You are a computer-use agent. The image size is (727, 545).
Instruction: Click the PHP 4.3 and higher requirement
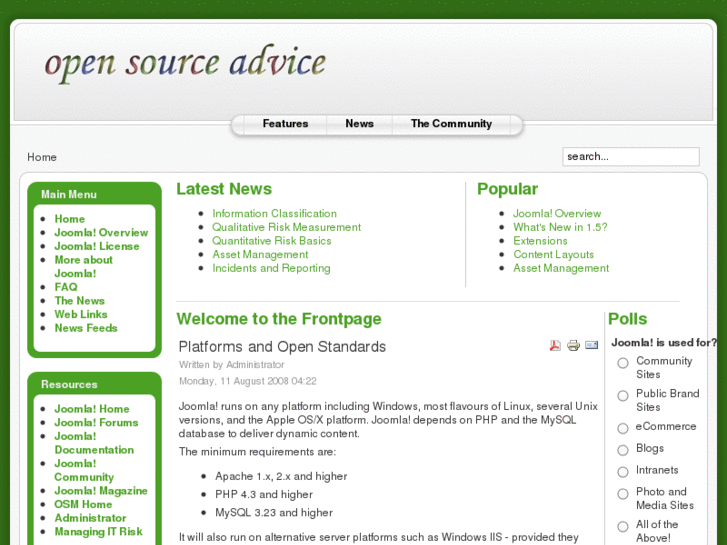point(264,494)
